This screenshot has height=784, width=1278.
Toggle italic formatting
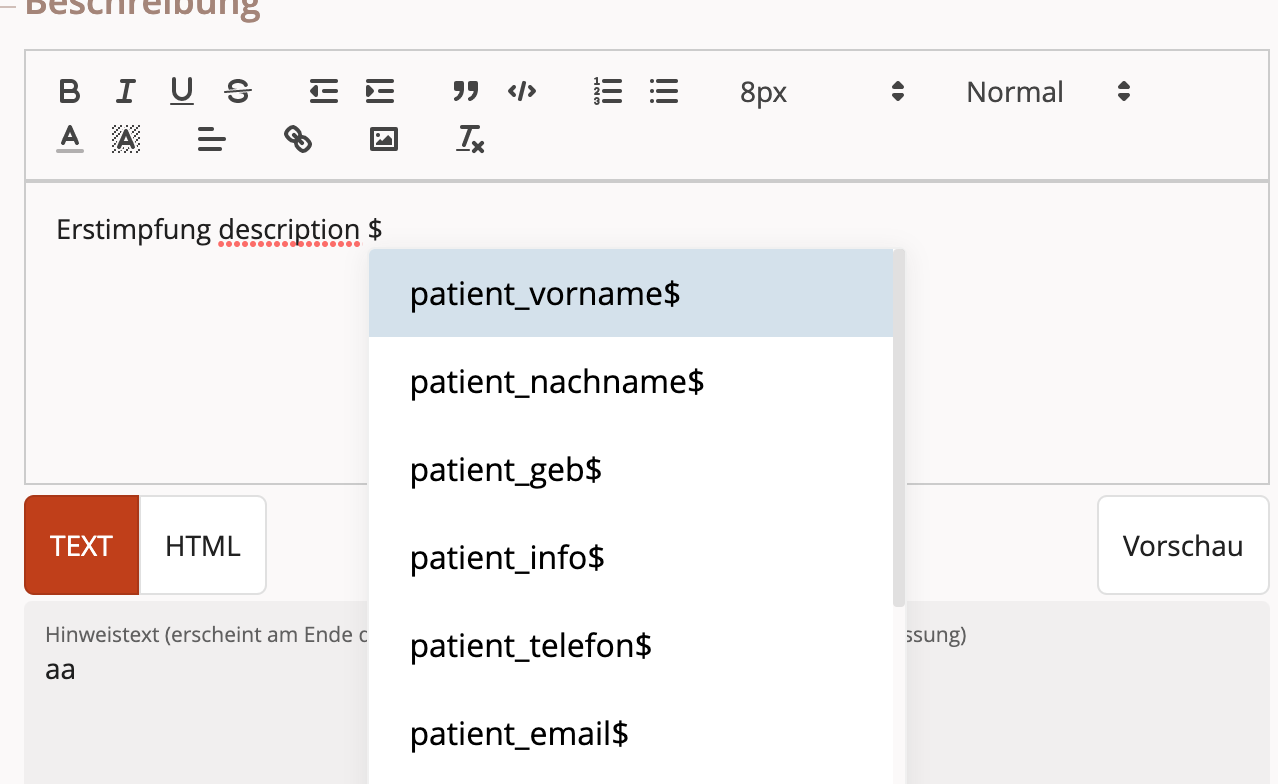pyautogui.click(x=125, y=92)
